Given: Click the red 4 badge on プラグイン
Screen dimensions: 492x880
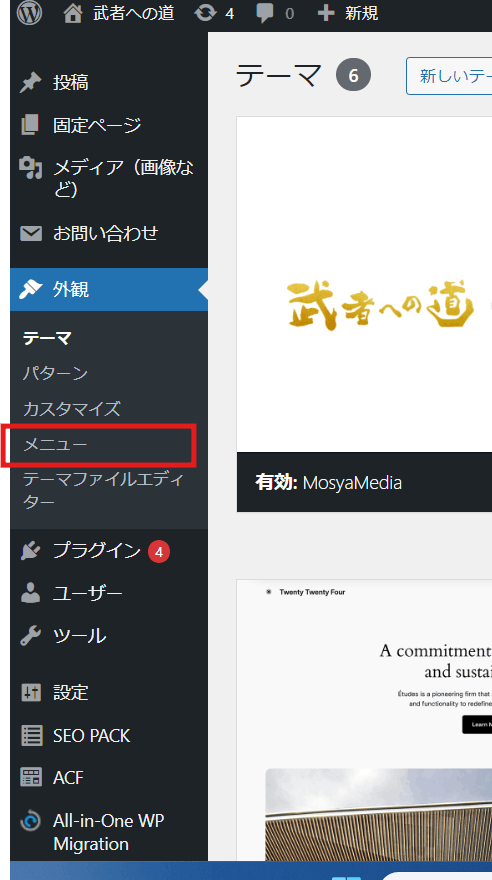Looking at the screenshot, I should 159,552.
